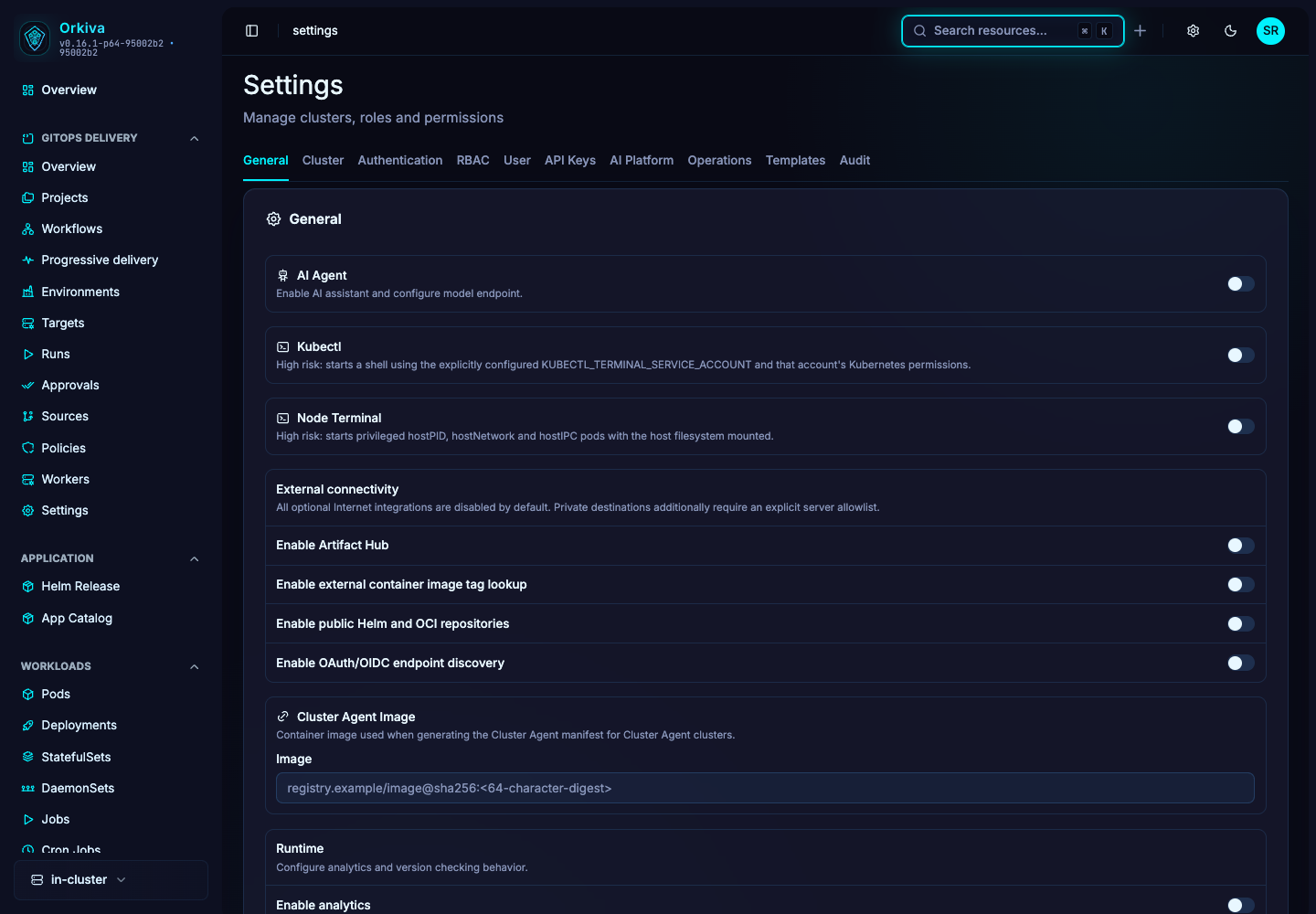This screenshot has height=914, width=1316.
Task: Turn on the Node Terminal switch
Action: point(1240,427)
